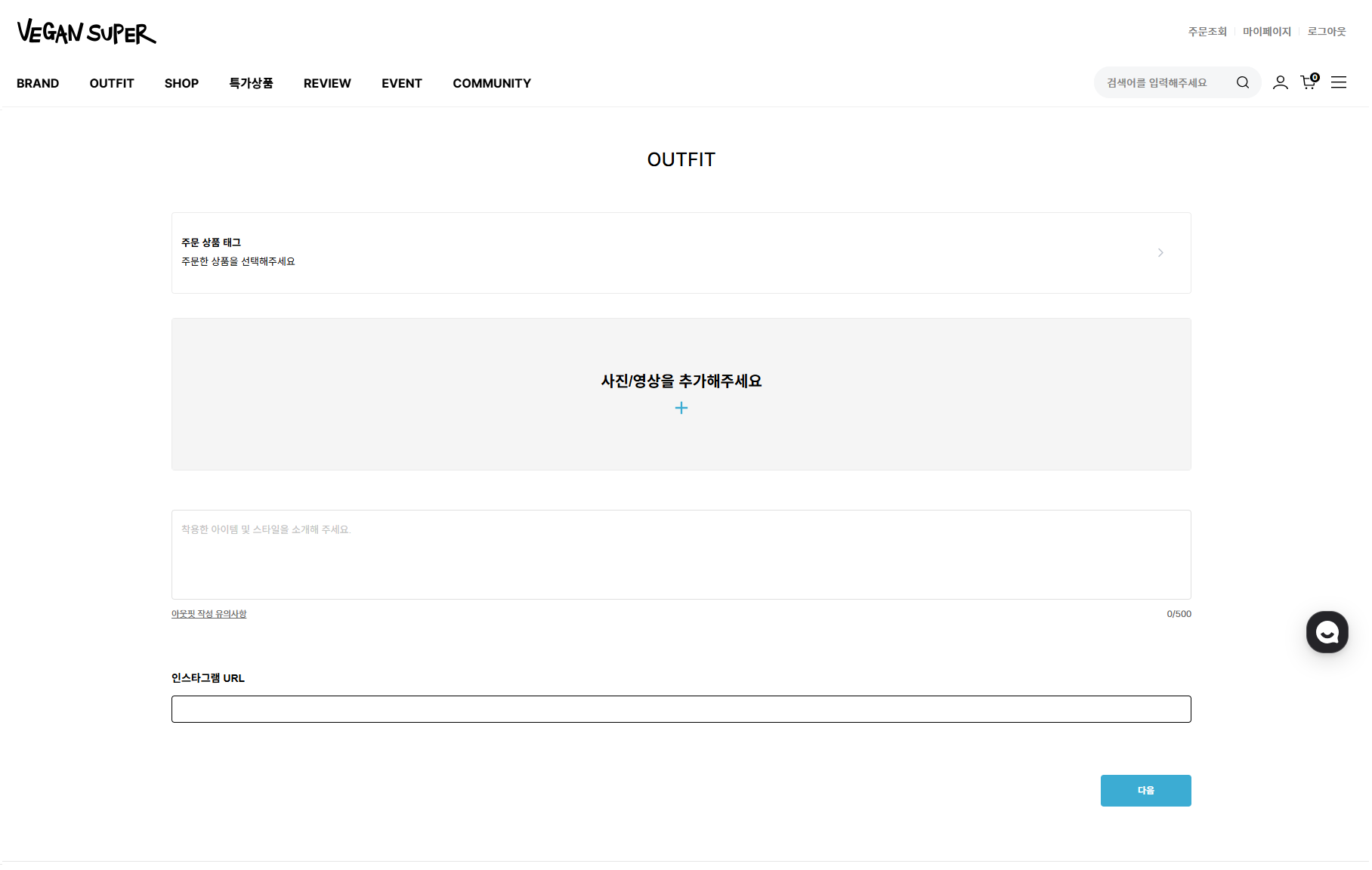Click the Vegan Super logo
1372x870 pixels.
pyautogui.click(x=86, y=32)
